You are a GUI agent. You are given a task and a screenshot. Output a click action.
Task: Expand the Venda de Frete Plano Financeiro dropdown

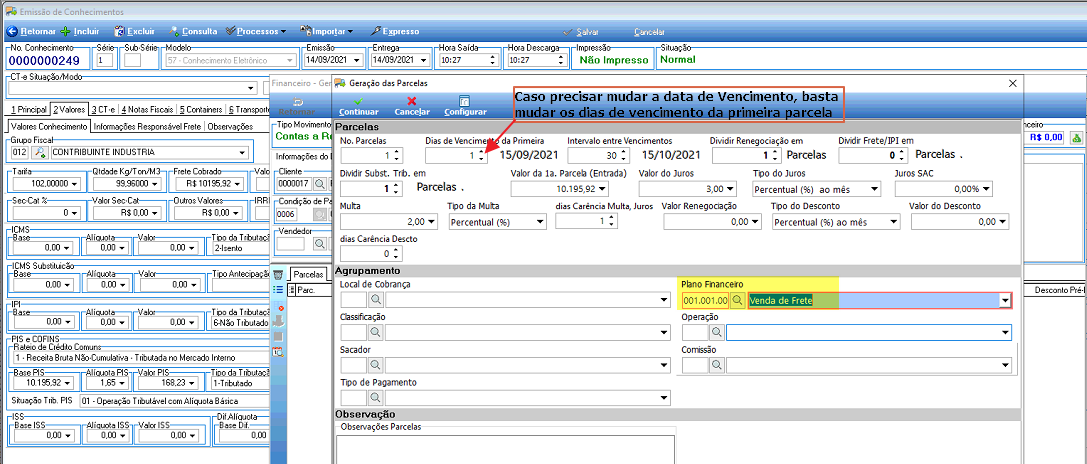tap(1005, 300)
